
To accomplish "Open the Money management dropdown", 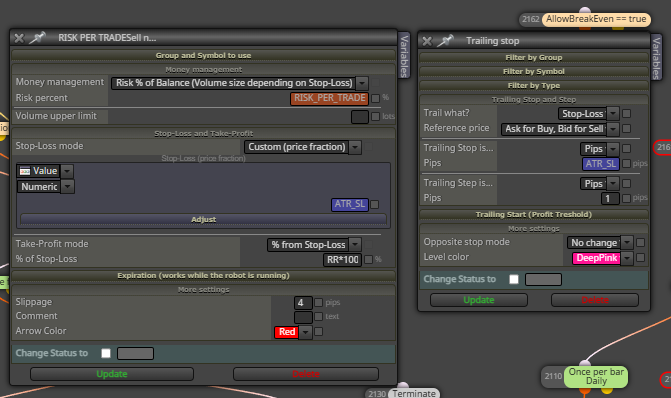I will [240, 83].
